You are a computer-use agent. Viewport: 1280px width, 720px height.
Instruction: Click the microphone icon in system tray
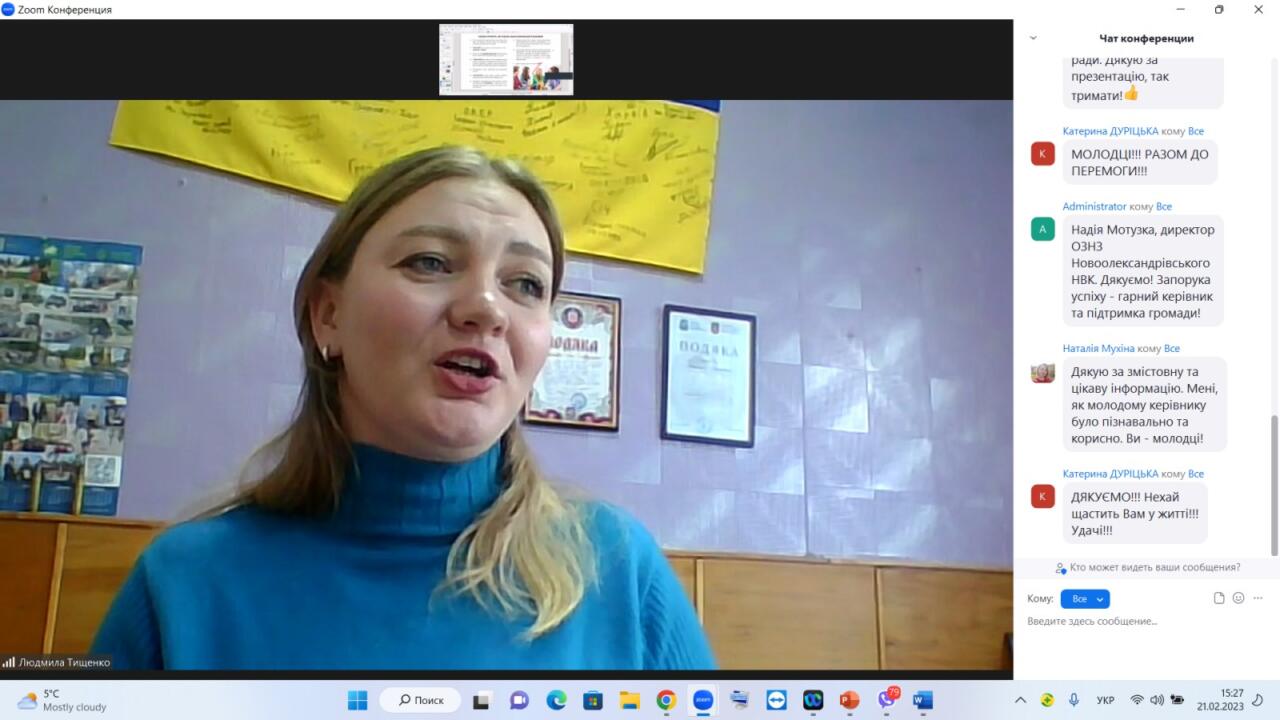1074,700
